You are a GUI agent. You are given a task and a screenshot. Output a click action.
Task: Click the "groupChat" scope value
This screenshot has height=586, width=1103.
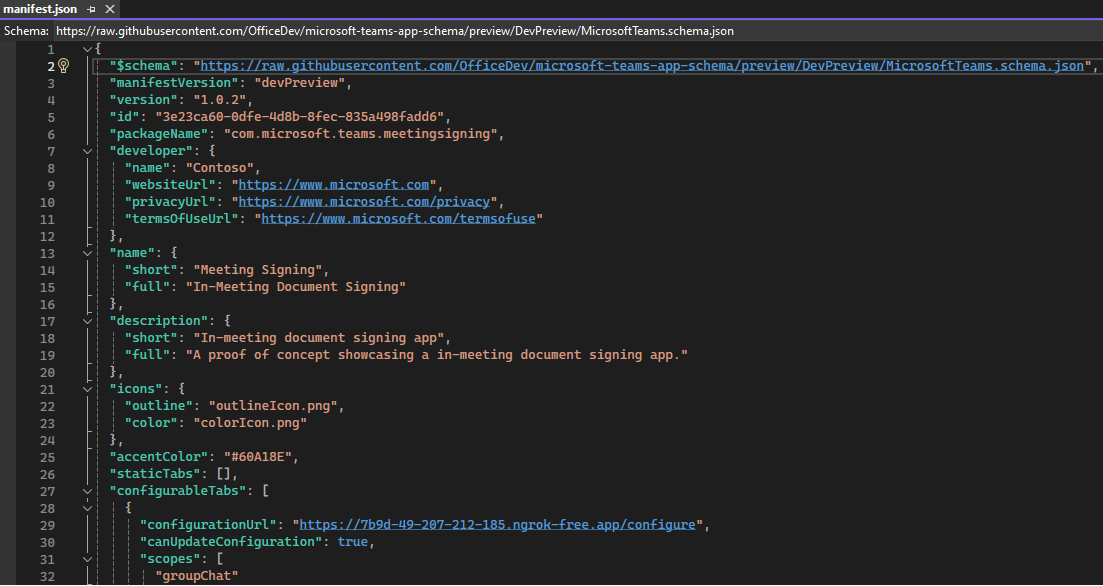click(x=197, y=577)
